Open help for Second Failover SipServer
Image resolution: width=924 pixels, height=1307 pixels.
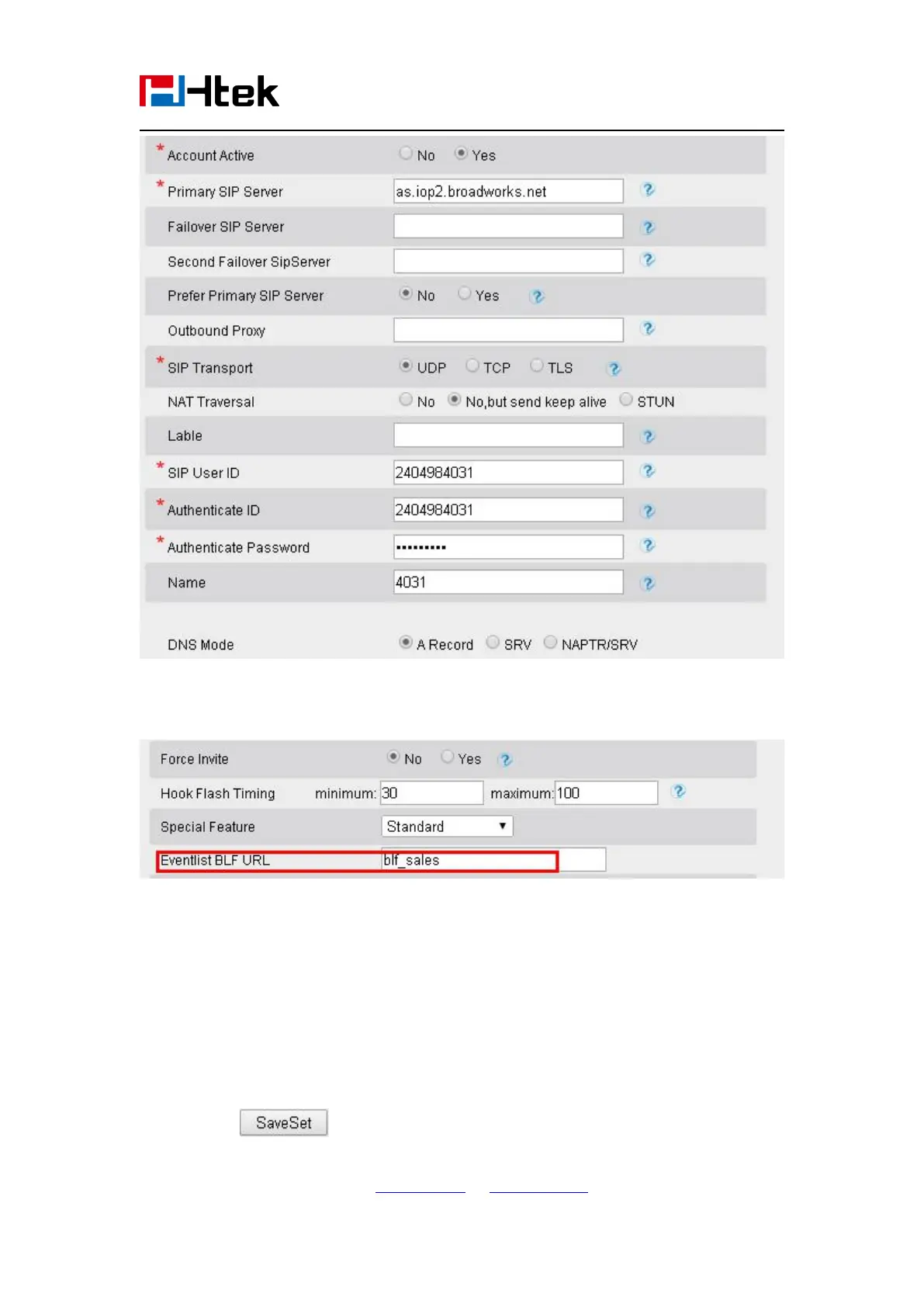[x=648, y=260]
